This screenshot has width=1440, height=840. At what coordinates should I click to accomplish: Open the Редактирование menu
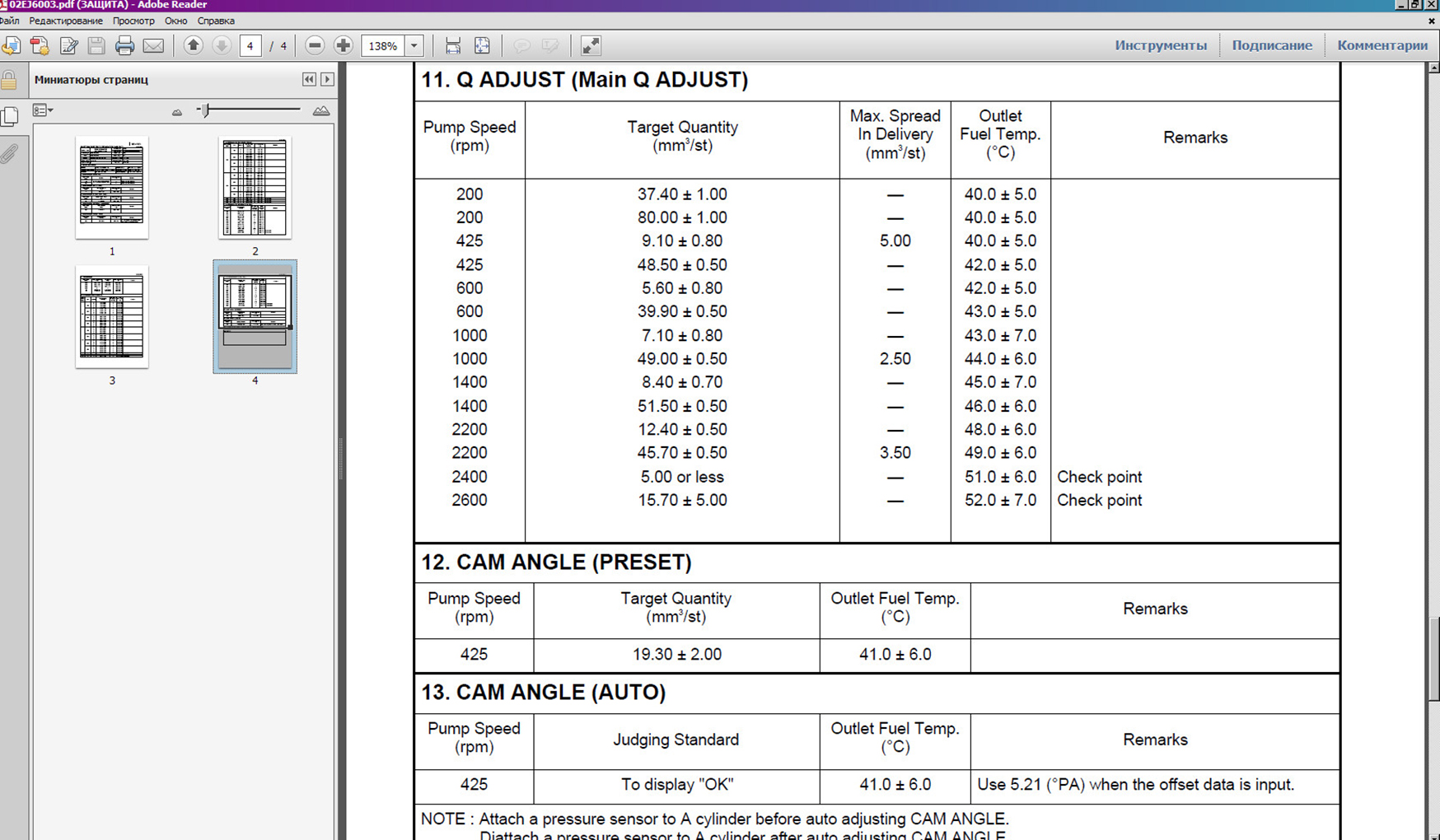click(x=66, y=21)
